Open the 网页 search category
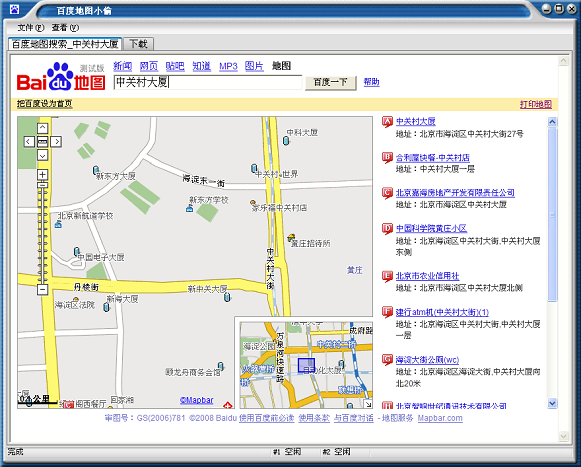581x467 pixels. pyautogui.click(x=149, y=66)
